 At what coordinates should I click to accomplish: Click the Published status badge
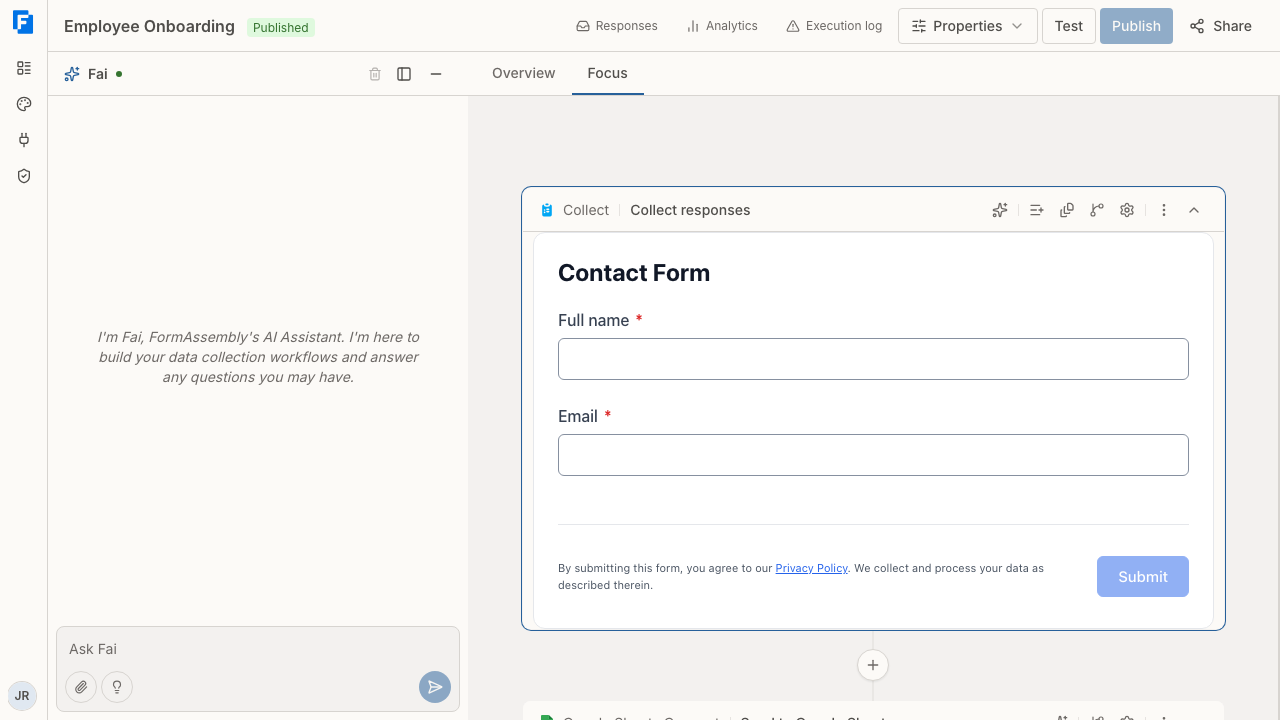(281, 27)
